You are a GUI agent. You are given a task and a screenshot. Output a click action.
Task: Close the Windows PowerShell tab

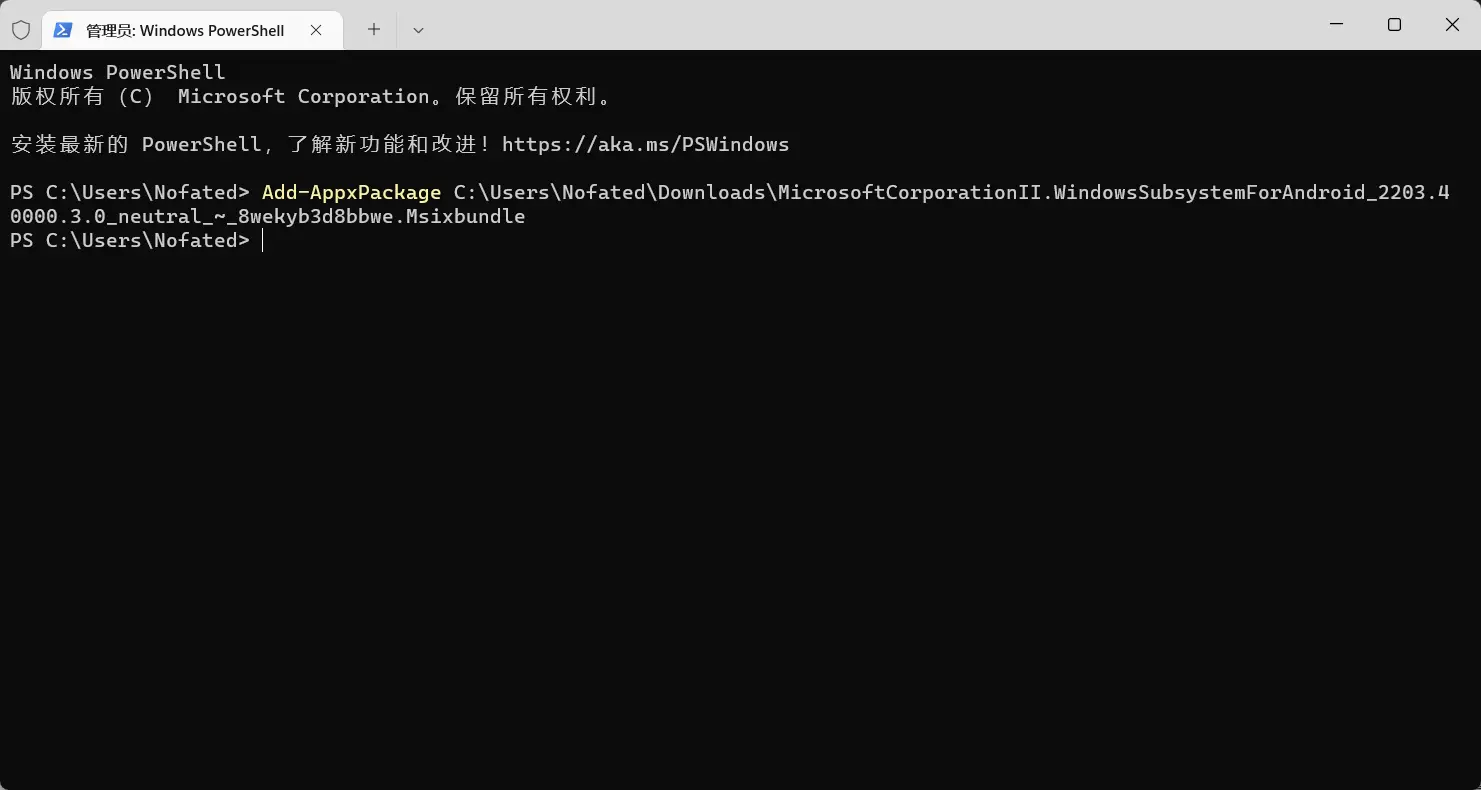[x=316, y=30]
